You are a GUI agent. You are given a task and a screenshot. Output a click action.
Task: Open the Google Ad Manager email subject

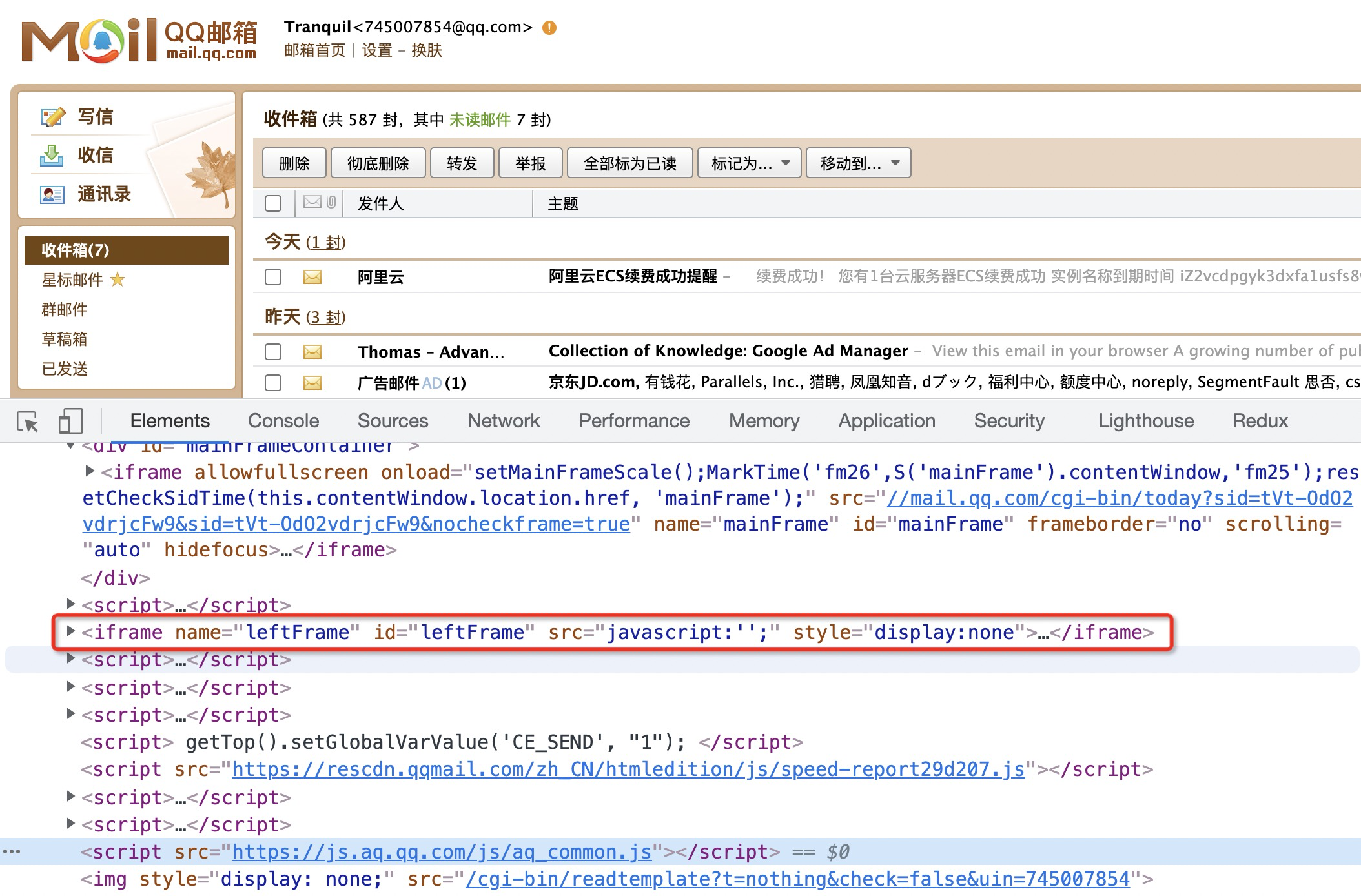728,351
